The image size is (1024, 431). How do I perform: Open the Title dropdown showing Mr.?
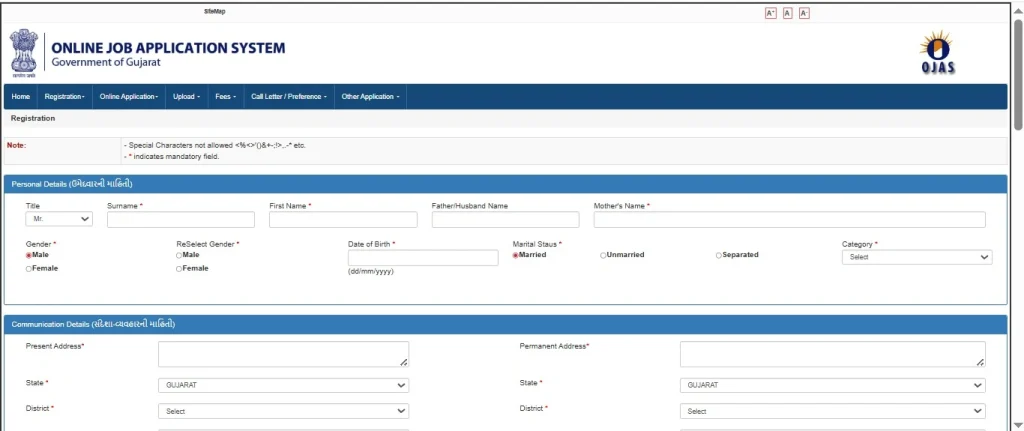(59, 219)
